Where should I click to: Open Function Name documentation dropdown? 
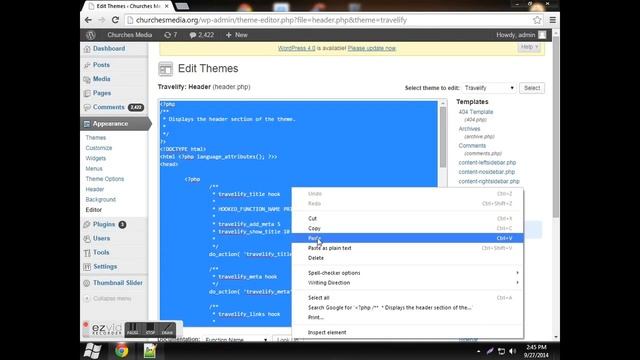coord(236,340)
